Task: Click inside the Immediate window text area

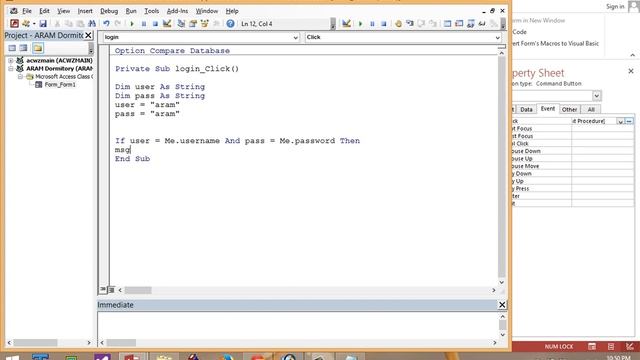Action: pos(297,325)
